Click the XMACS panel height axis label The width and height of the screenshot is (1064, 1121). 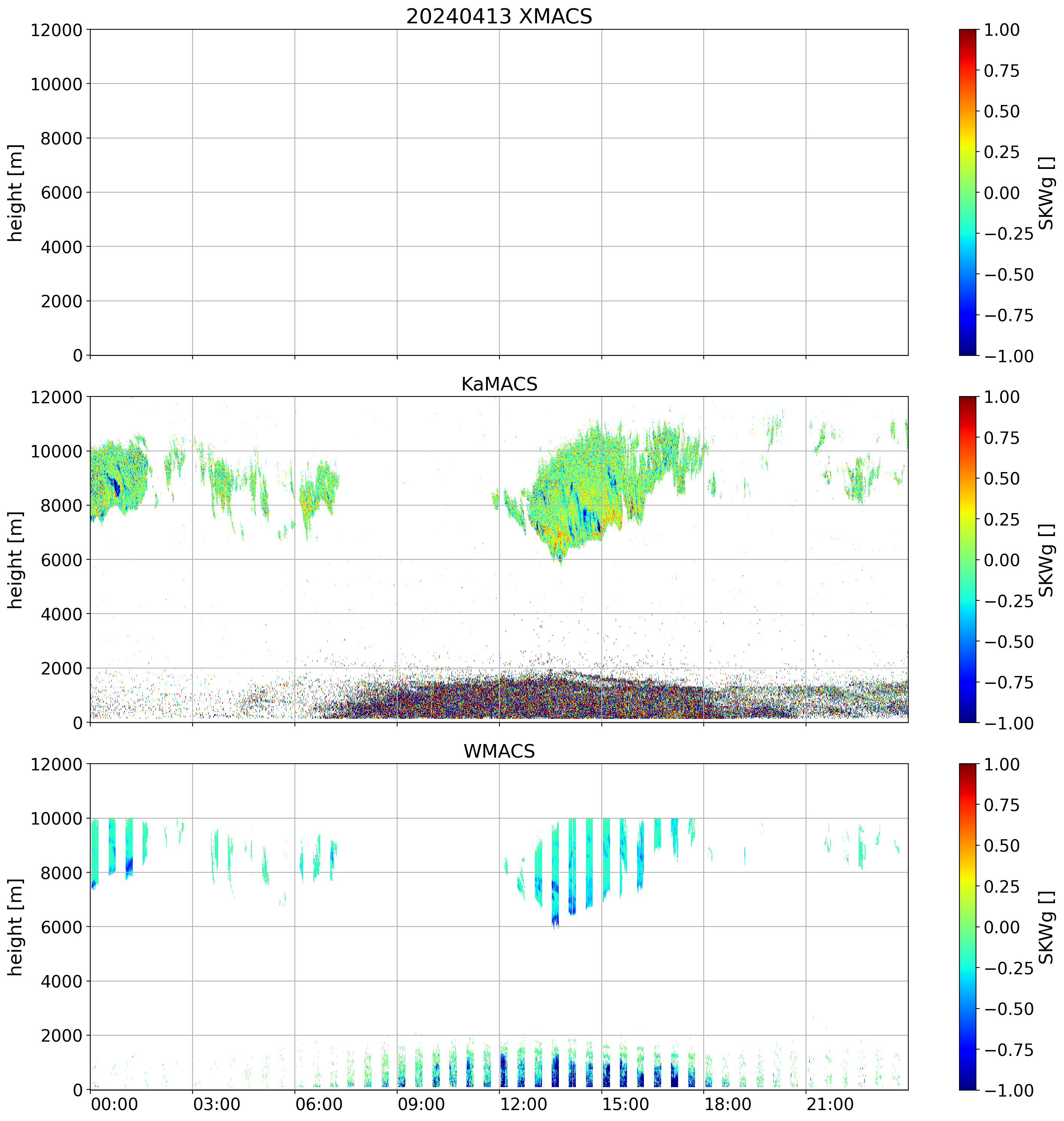[15, 193]
